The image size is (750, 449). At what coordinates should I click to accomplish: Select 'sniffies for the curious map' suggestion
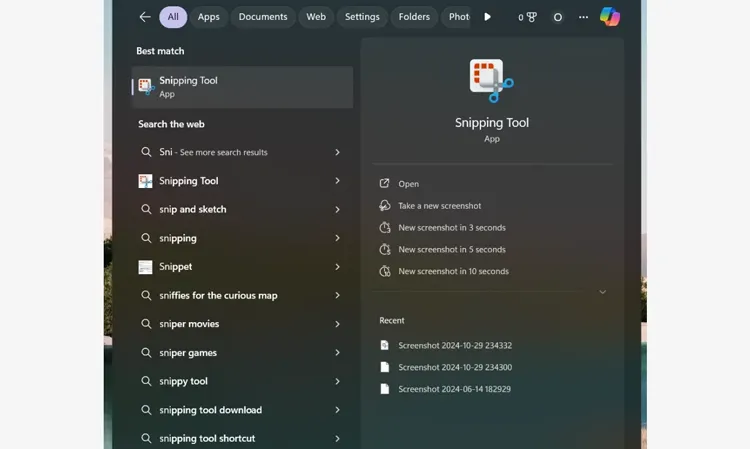(x=243, y=296)
